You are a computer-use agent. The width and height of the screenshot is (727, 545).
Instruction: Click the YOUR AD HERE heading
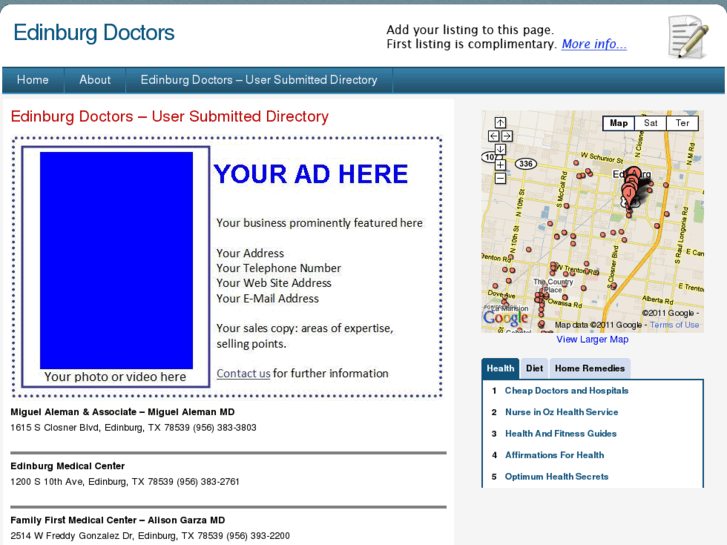[x=311, y=174]
